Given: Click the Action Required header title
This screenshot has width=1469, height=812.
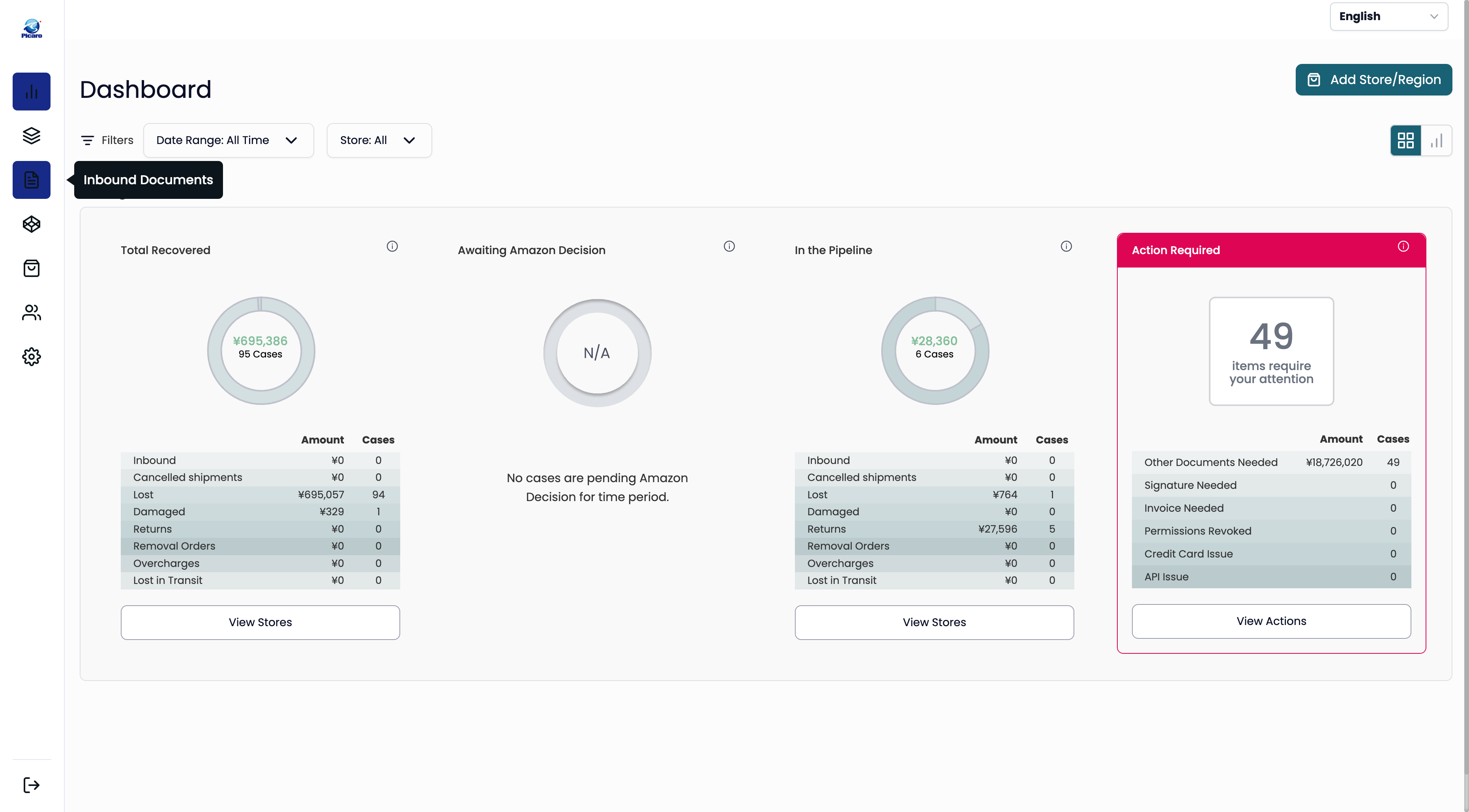Looking at the screenshot, I should pos(1175,250).
